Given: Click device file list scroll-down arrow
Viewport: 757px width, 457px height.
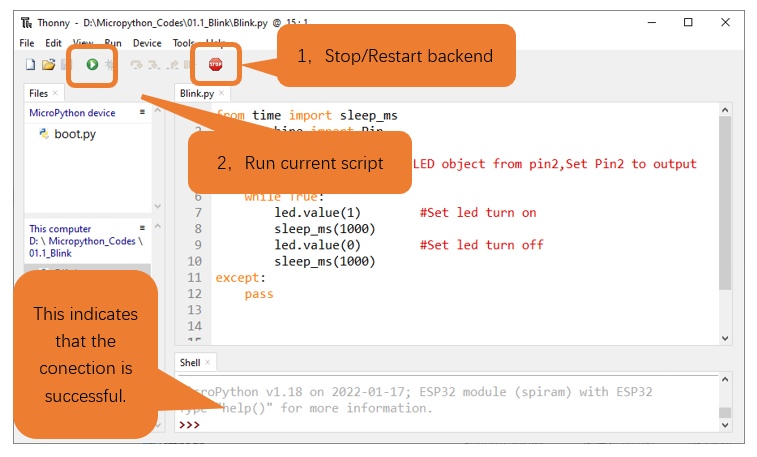Looking at the screenshot, I should (157, 206).
